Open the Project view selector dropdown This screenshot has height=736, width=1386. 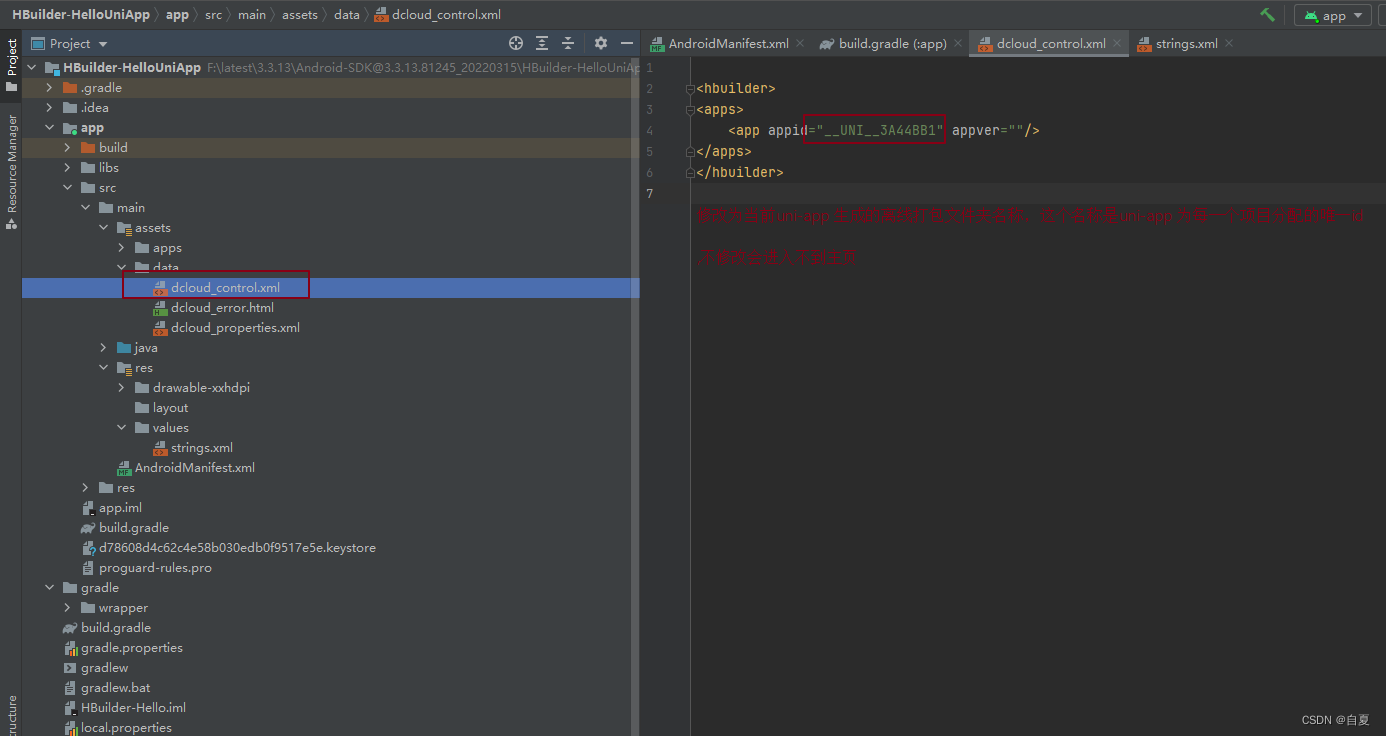click(x=69, y=43)
